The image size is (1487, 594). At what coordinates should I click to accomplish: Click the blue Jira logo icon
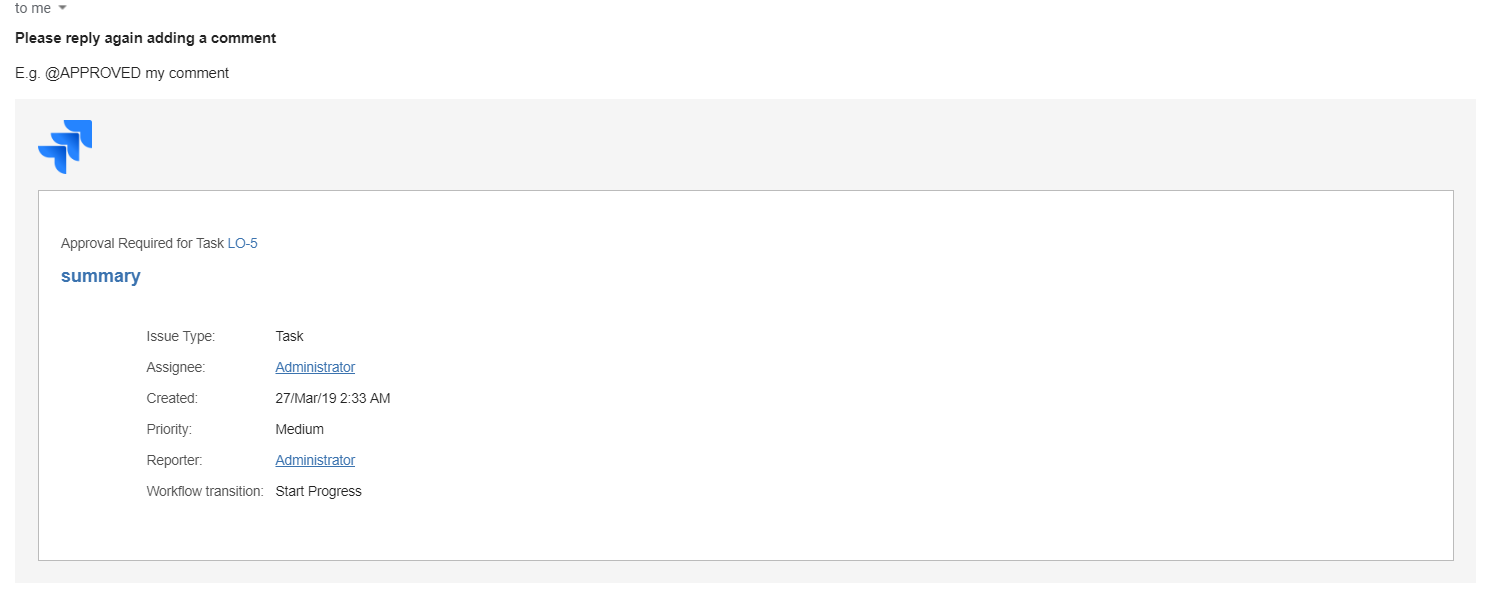point(65,146)
